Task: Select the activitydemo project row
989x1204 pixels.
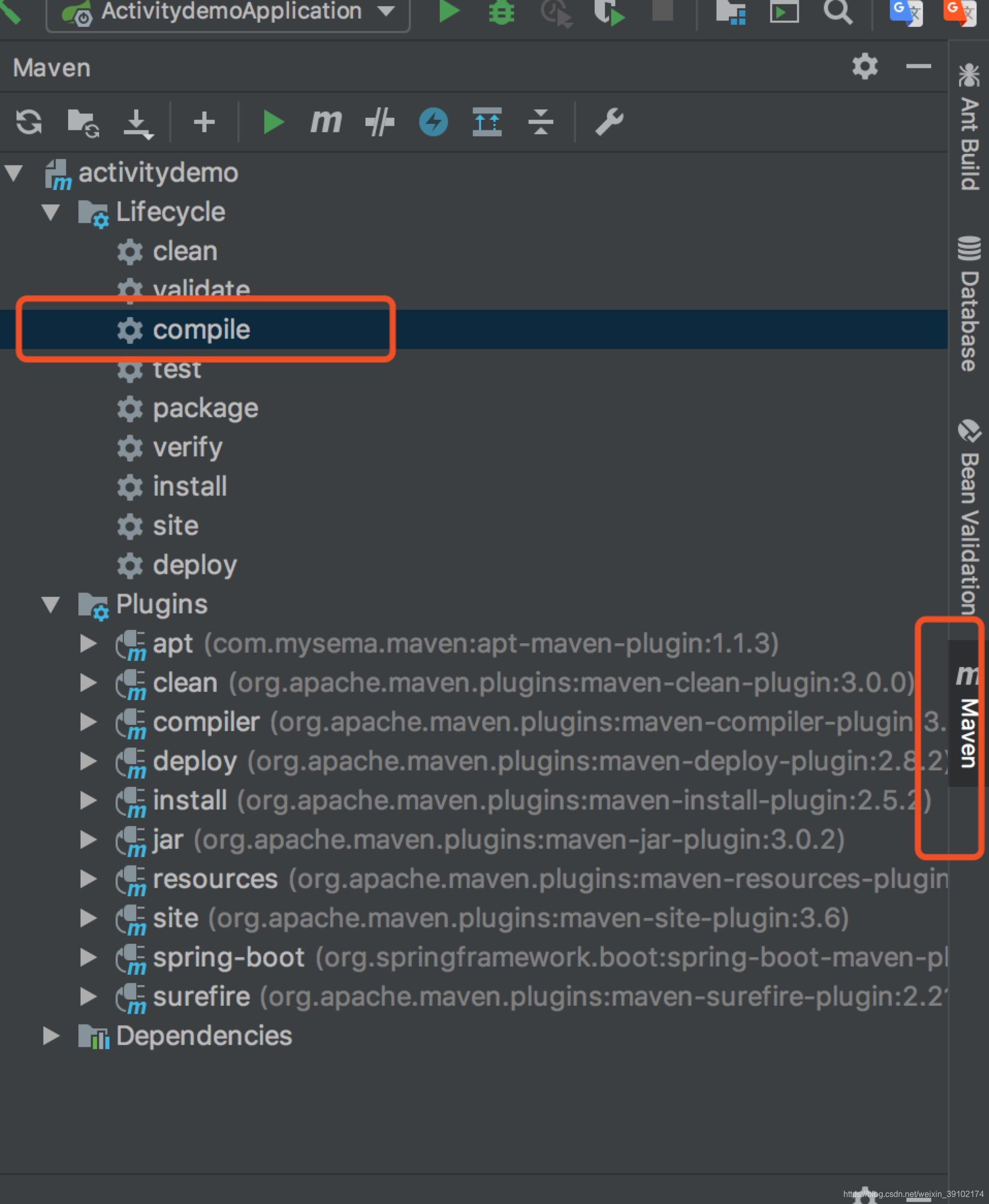Action: pos(474,172)
